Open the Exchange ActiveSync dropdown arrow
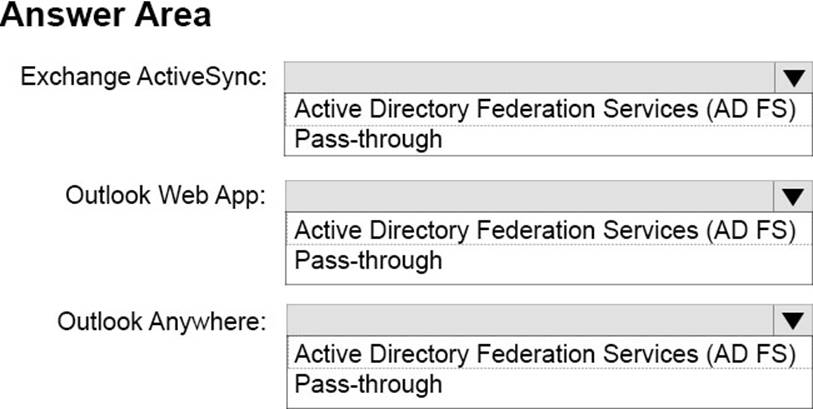 (793, 78)
